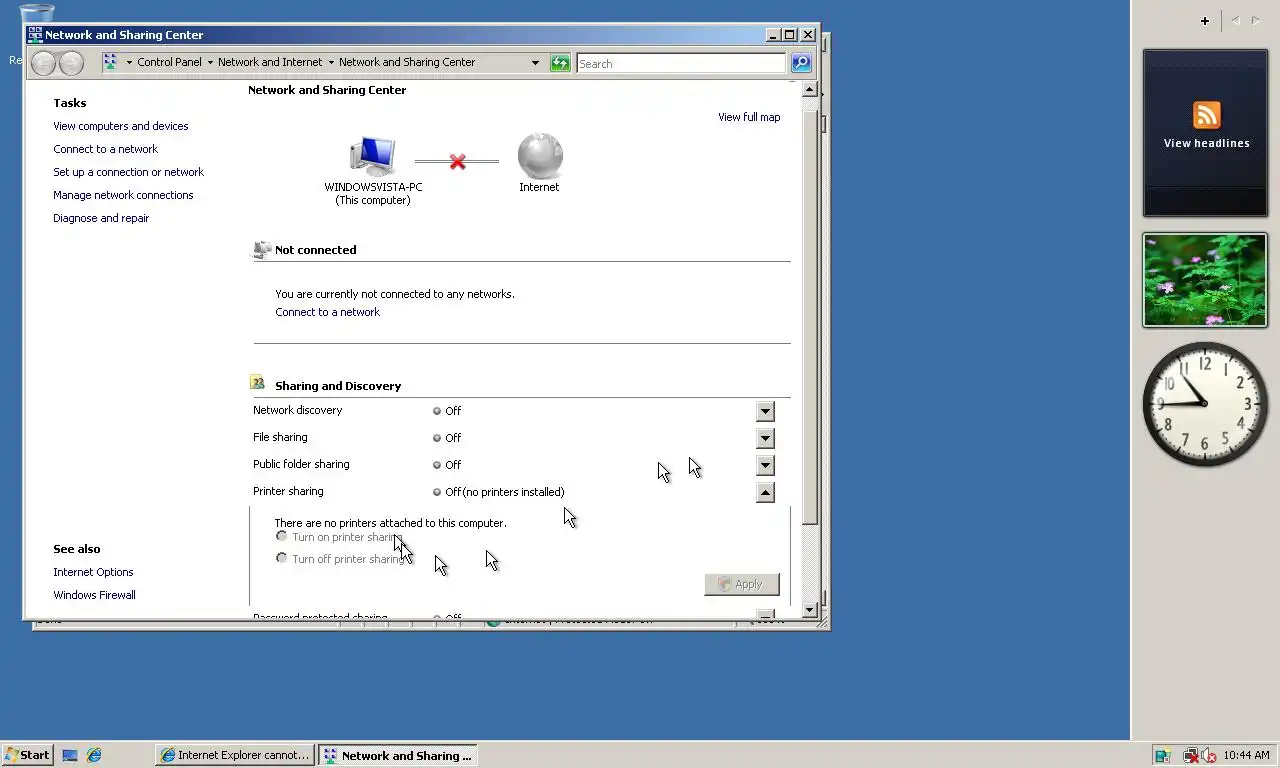
Task: Click the analog clock gadget
Action: pyautogui.click(x=1205, y=403)
